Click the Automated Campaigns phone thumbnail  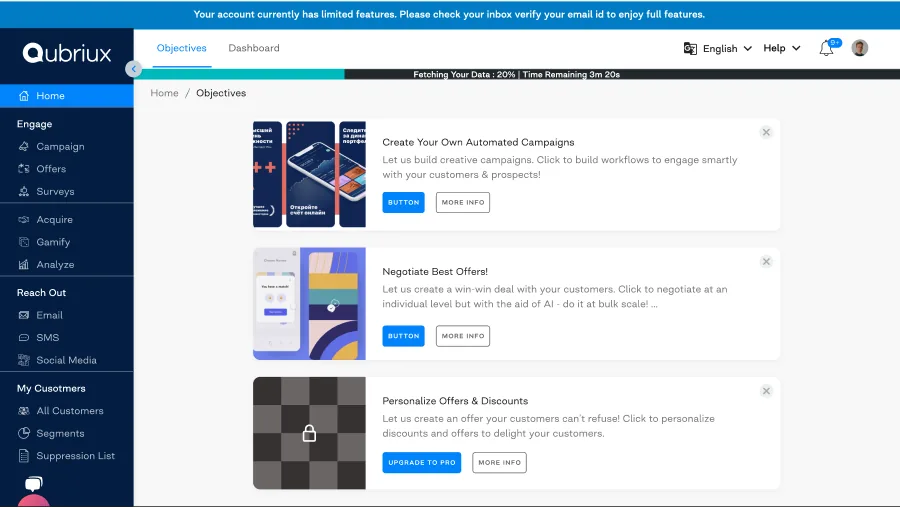coord(309,174)
